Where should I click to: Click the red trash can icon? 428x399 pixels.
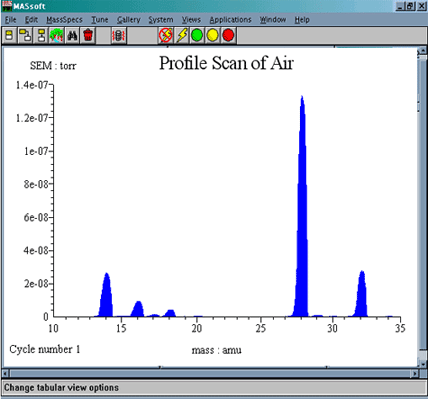(x=88, y=35)
